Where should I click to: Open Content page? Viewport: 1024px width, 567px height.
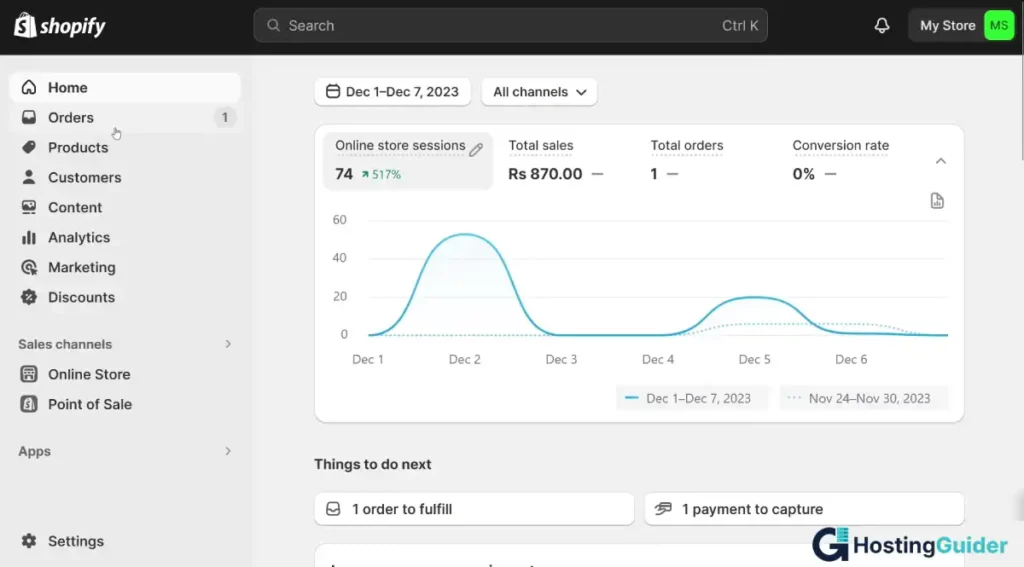[x=125, y=207]
